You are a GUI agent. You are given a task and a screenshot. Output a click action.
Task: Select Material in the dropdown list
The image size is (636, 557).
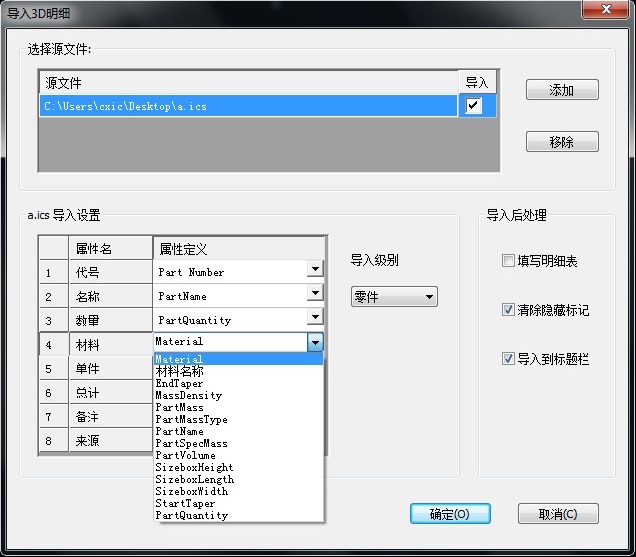coord(238,359)
